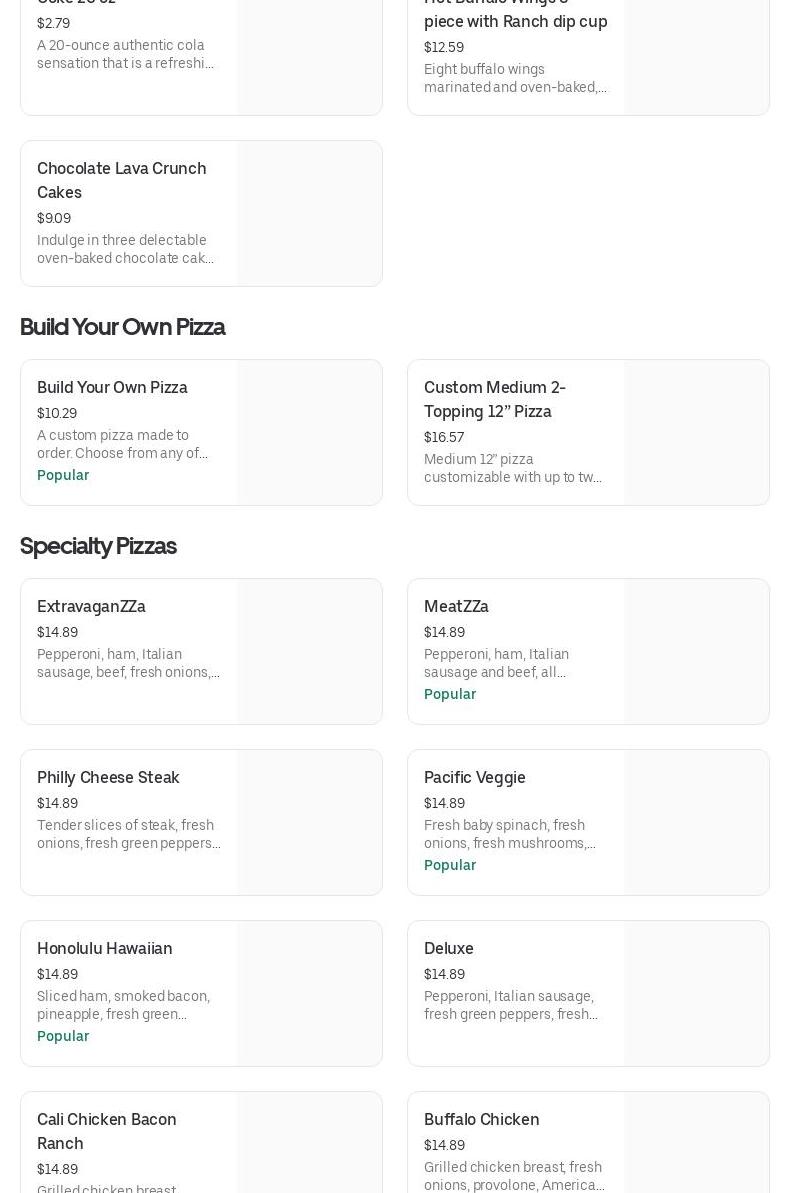This screenshot has width=804, height=1193.
Task: Open Cali Chicken Bacon Ranch pizza
Action: pyautogui.click(x=106, y=1131)
